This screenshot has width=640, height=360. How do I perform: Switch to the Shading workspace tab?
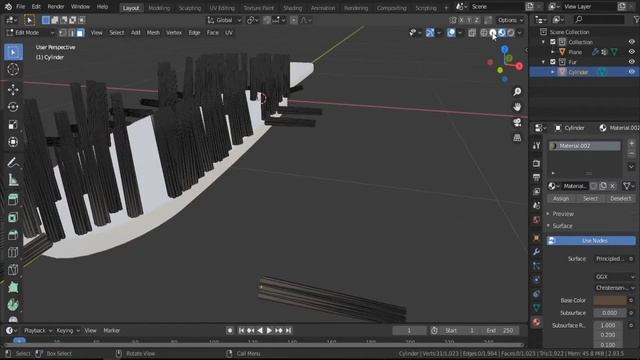pyautogui.click(x=292, y=8)
